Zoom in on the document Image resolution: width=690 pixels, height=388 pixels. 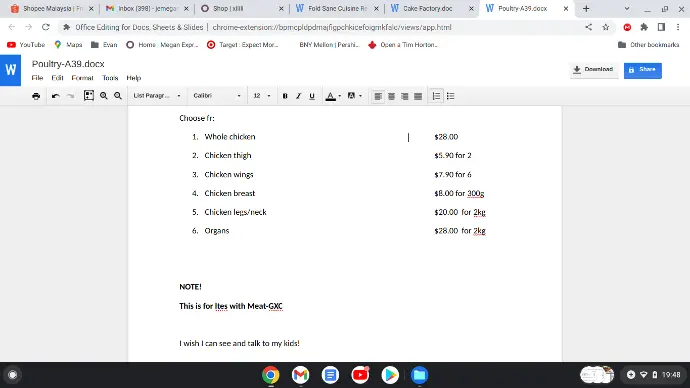click(104, 95)
